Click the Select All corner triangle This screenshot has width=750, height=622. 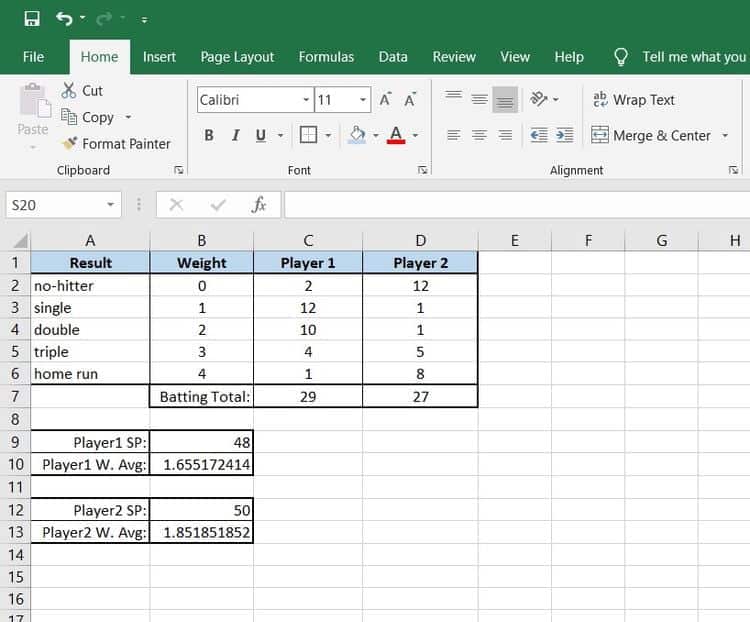coord(19,241)
